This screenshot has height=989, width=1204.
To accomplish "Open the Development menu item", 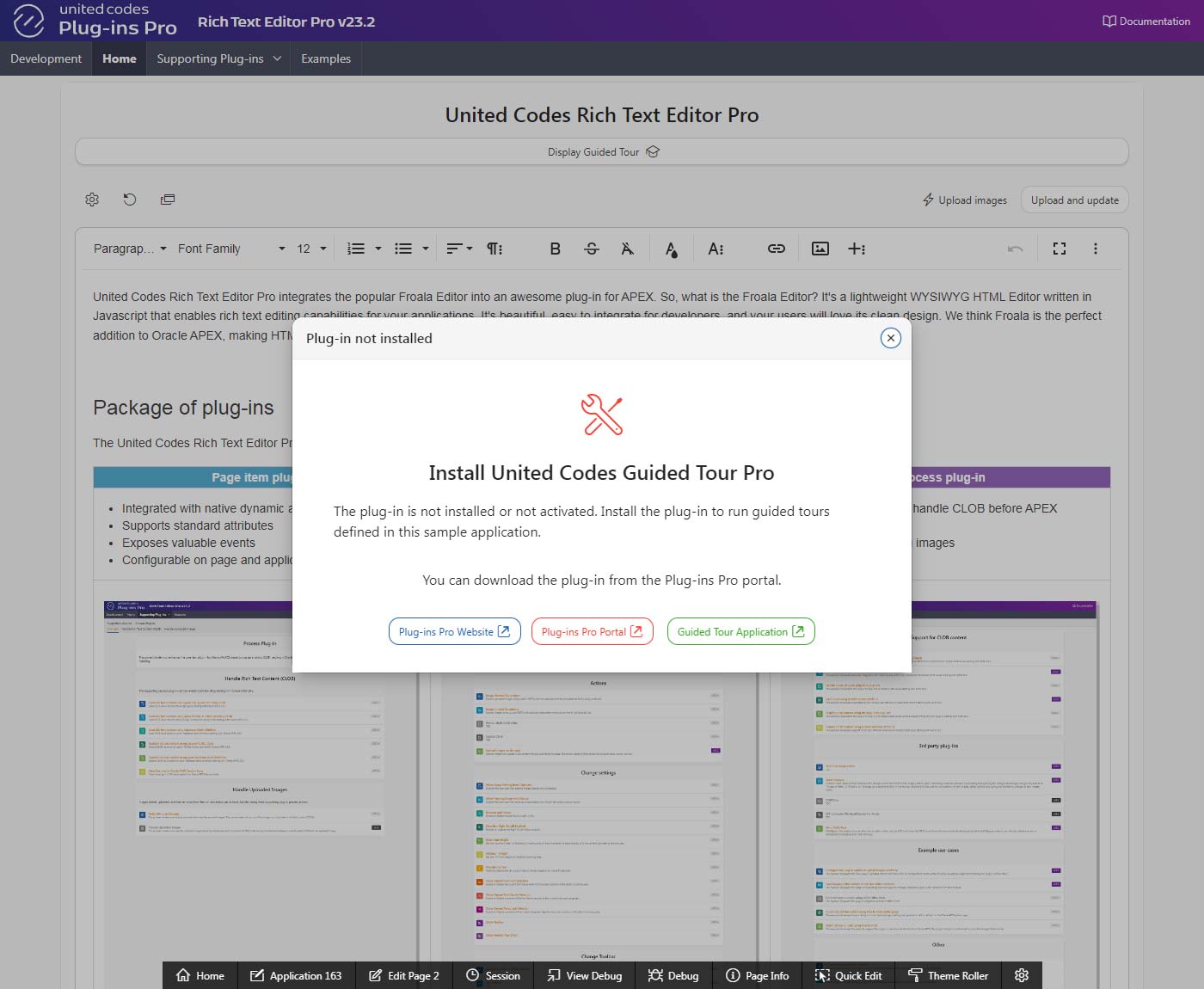I will tap(46, 58).
